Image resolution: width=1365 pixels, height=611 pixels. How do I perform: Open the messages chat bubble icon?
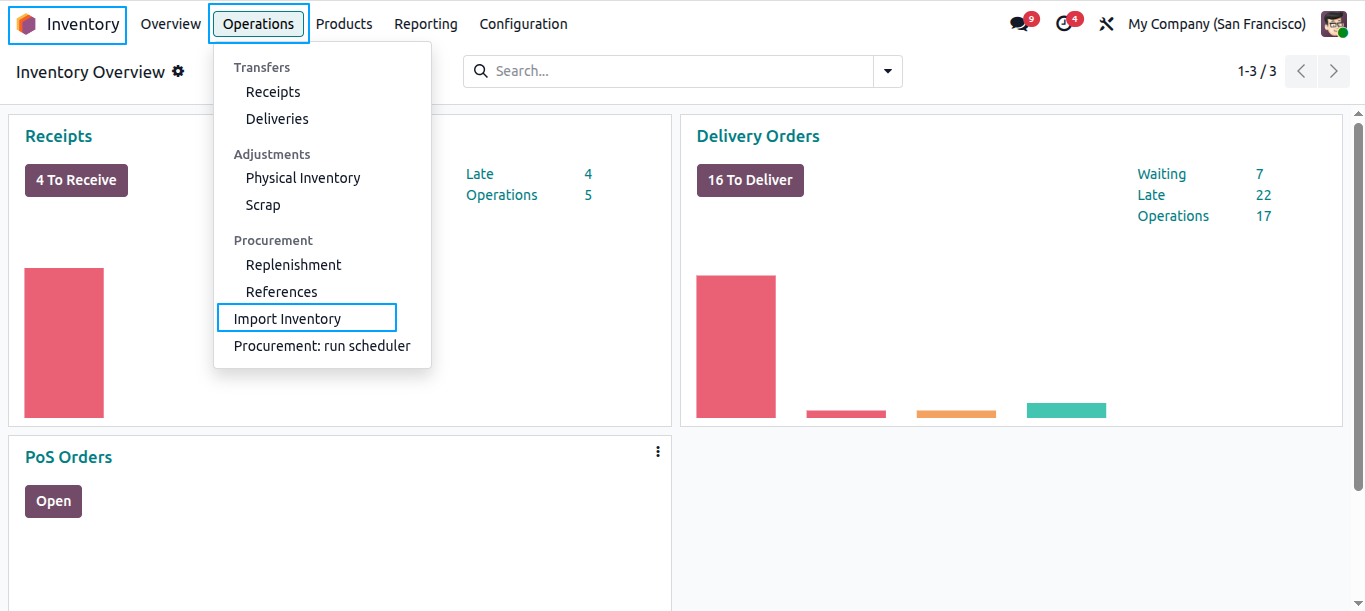tap(1019, 24)
